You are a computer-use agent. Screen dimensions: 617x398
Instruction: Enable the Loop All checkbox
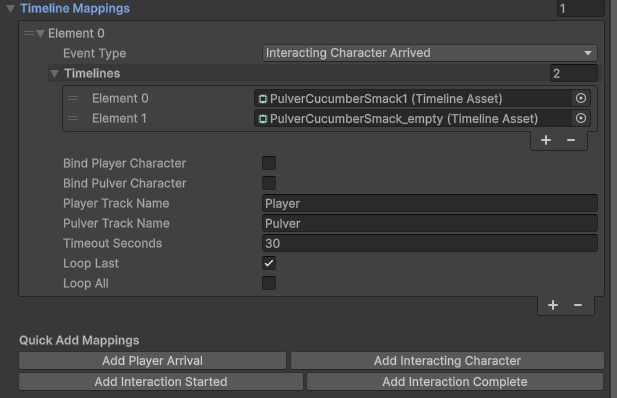click(x=269, y=283)
